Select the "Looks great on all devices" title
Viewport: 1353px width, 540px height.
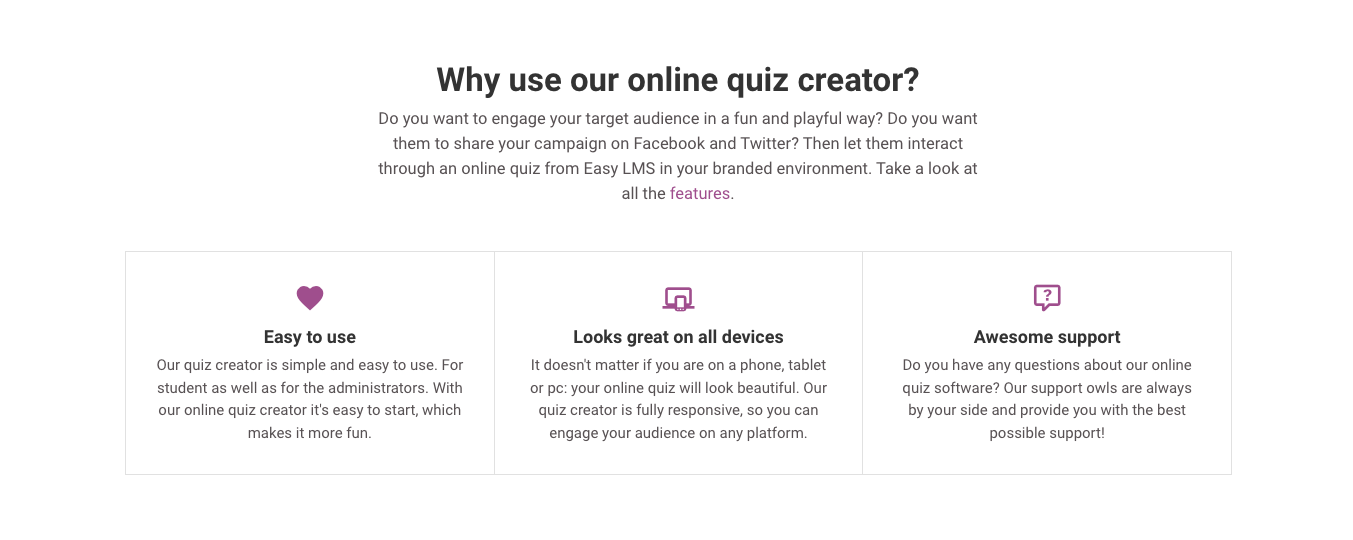coord(678,337)
